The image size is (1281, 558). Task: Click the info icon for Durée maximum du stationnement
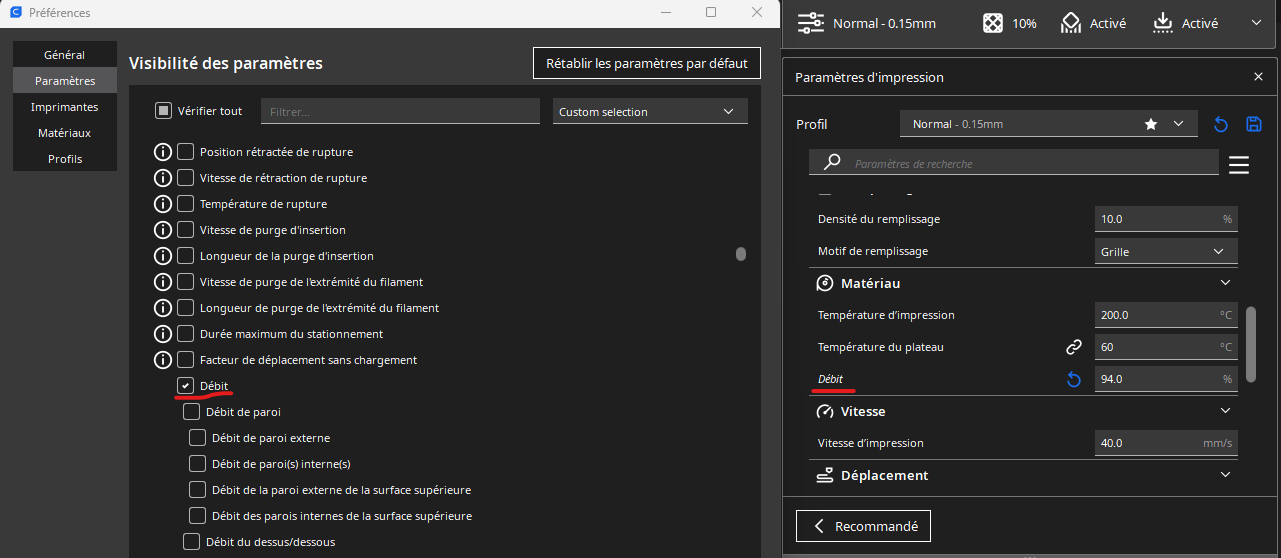(x=163, y=334)
